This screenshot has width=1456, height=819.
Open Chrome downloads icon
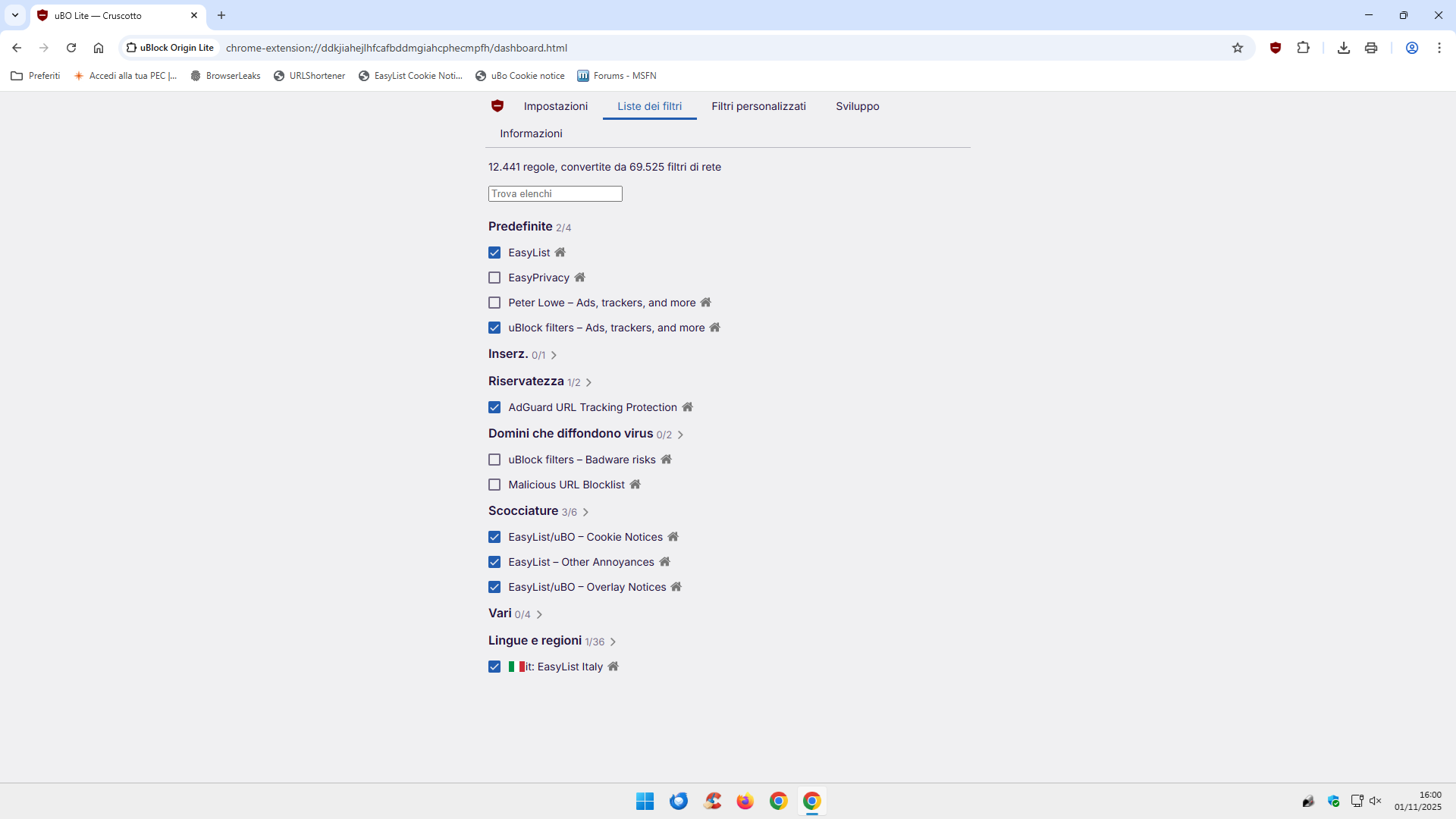(x=1344, y=48)
